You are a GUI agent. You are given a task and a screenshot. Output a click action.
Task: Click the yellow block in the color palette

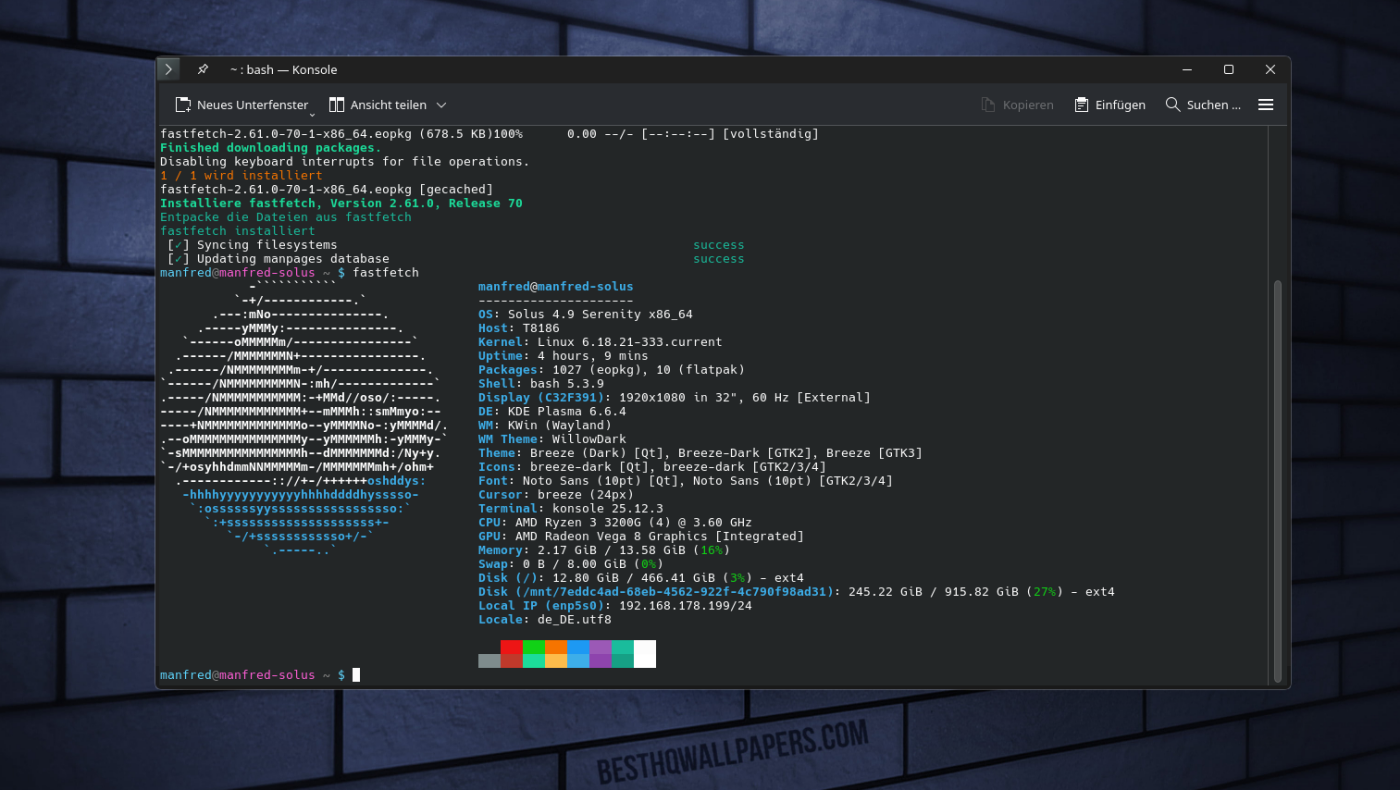[x=556, y=661]
